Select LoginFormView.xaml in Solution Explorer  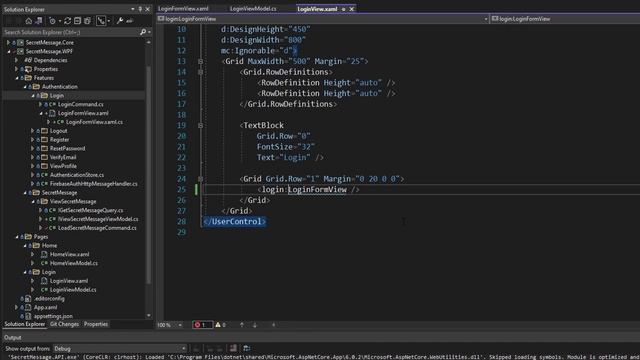pos(83,113)
